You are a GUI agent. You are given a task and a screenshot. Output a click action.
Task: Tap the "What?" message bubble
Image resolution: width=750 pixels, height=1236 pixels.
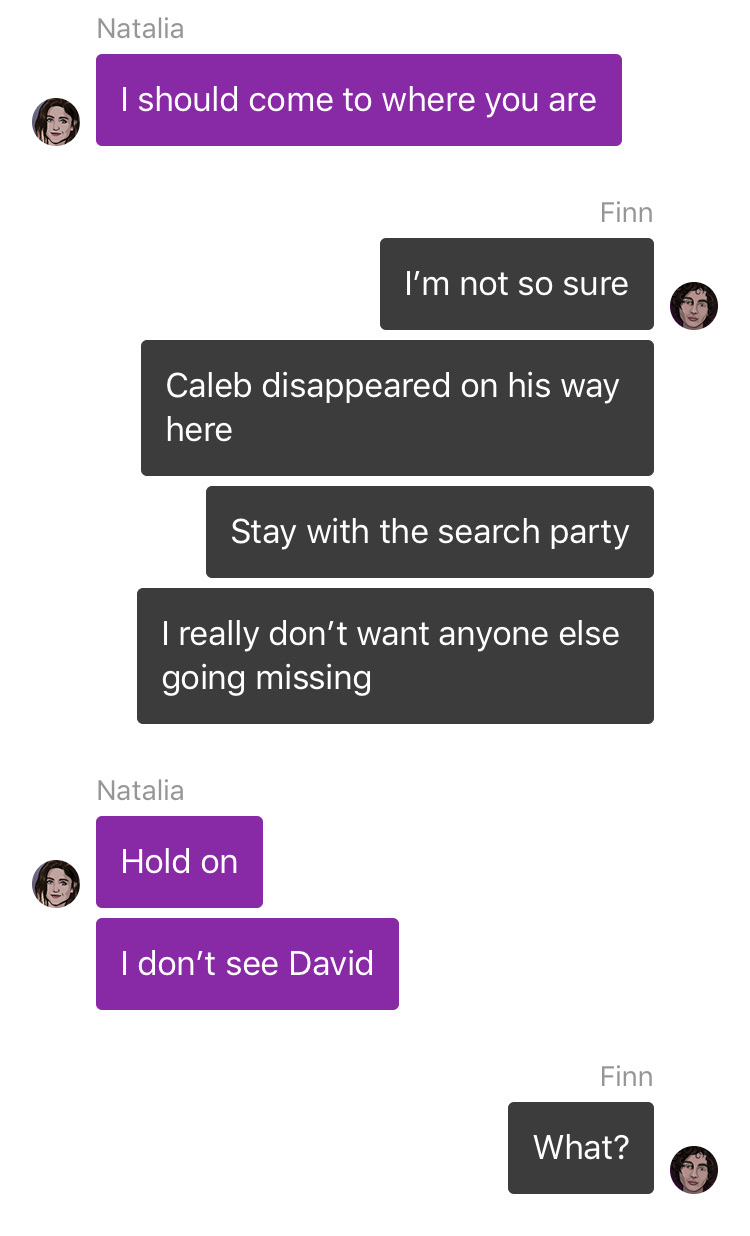[x=581, y=1148]
